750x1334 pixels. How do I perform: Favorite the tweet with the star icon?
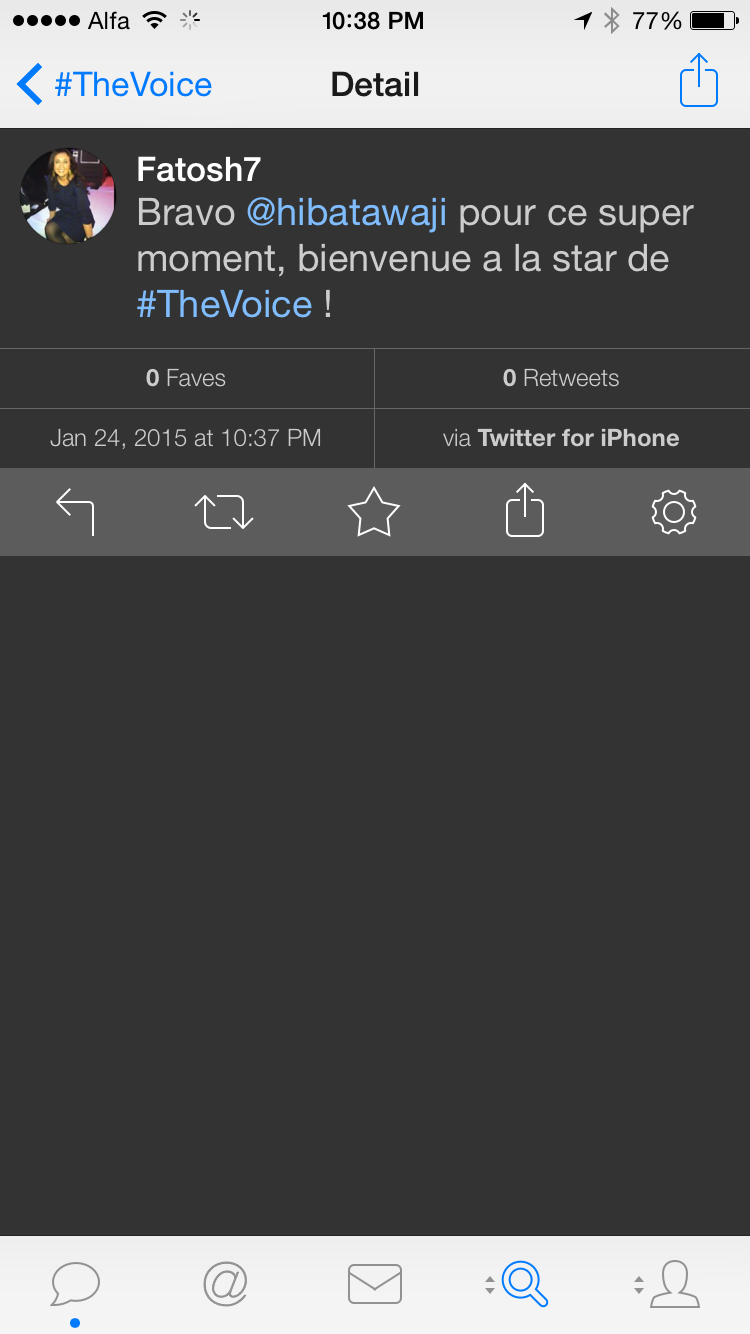(374, 512)
